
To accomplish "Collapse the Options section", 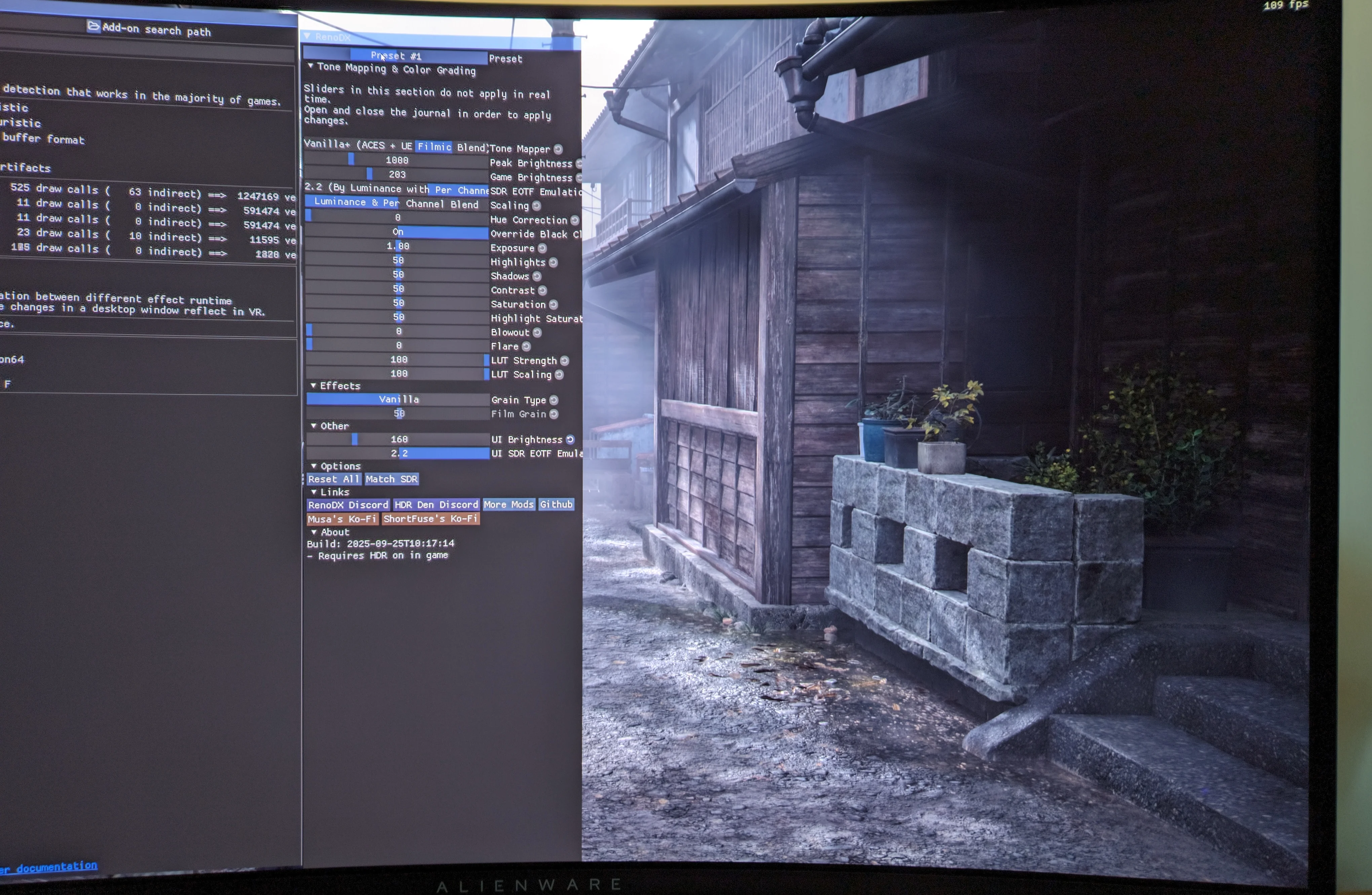I will [314, 466].
